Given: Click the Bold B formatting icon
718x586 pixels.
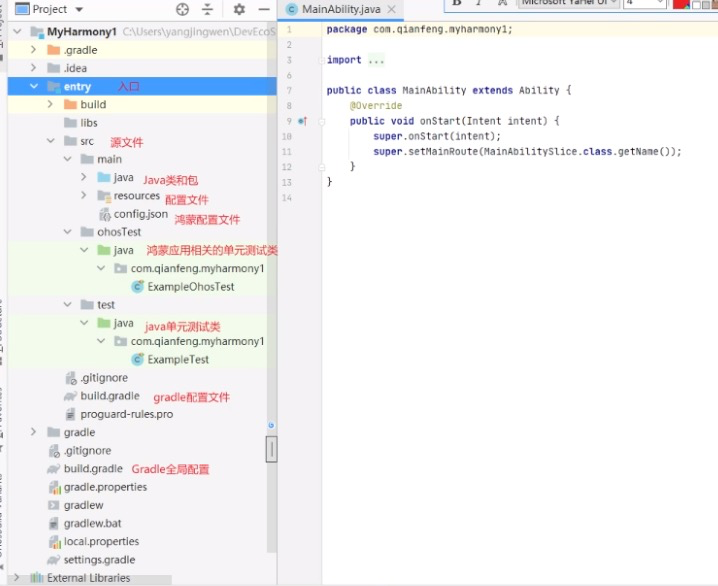Looking at the screenshot, I should click(x=456, y=3).
